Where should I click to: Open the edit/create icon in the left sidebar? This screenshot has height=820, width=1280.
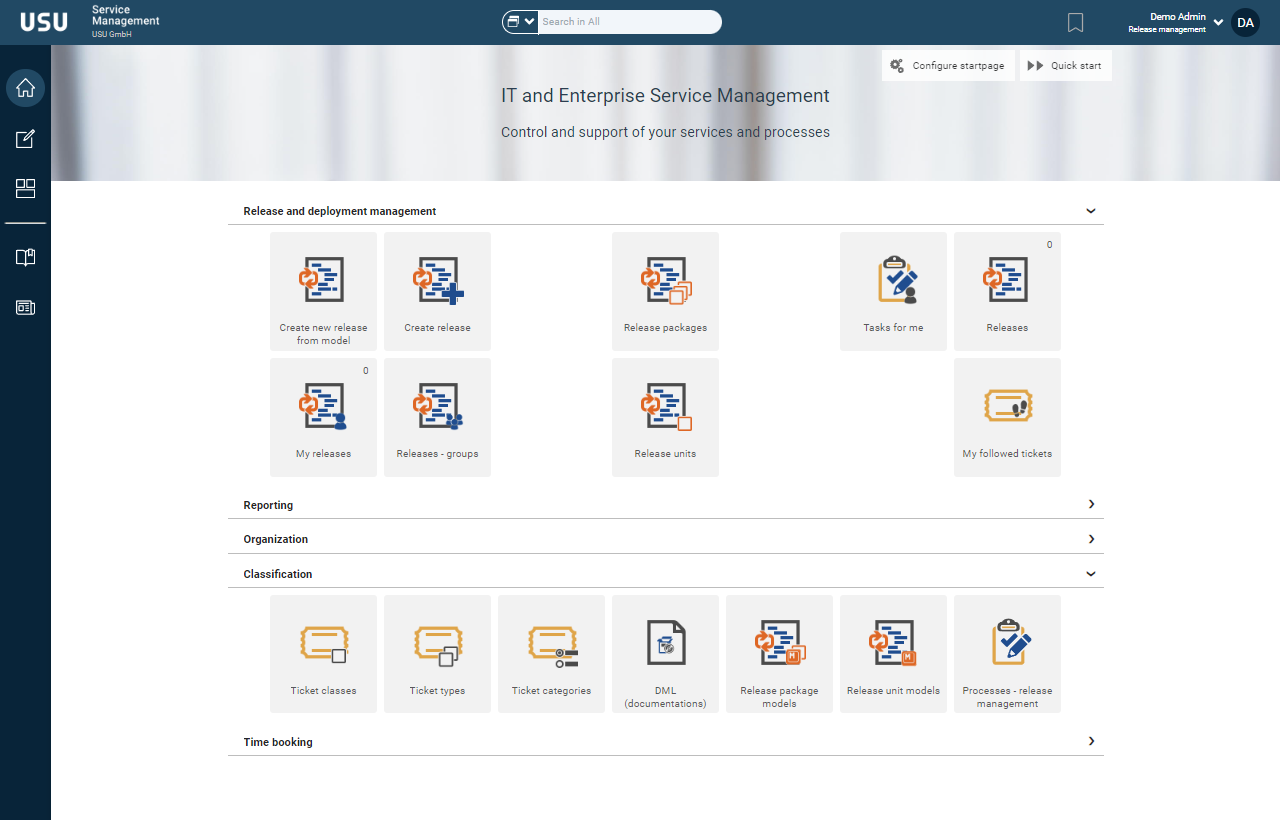click(25, 139)
